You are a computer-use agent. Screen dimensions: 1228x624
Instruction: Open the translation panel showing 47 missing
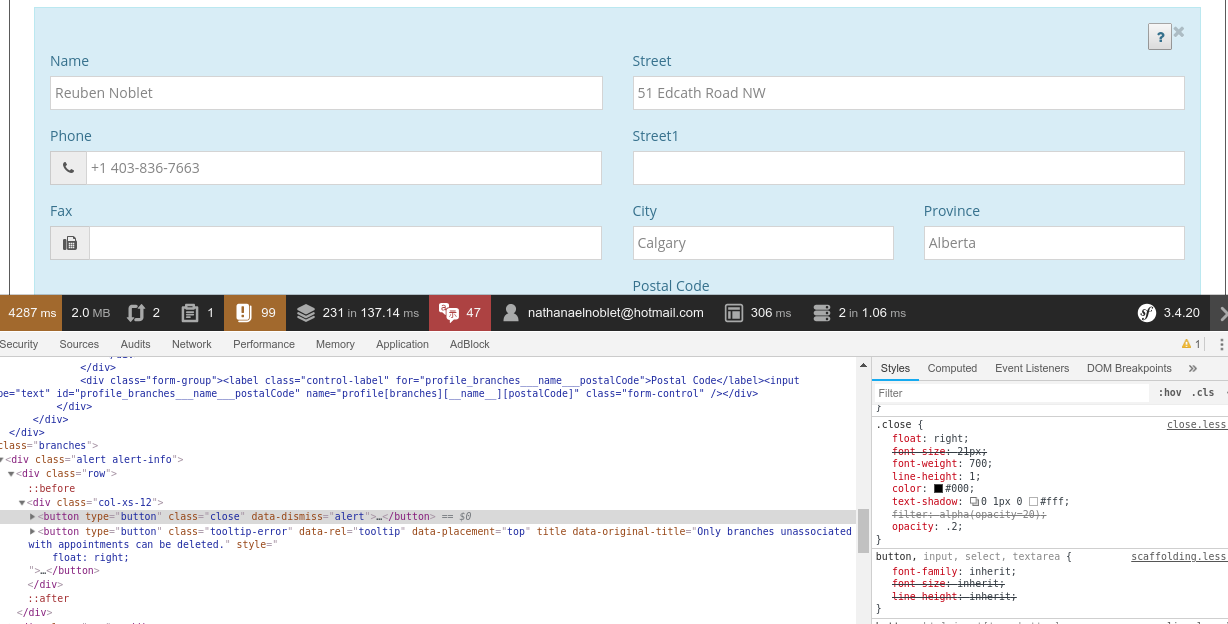460,313
